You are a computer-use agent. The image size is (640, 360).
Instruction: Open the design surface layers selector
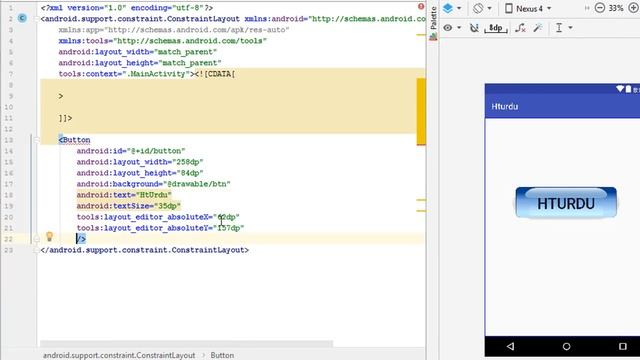[x=448, y=8]
